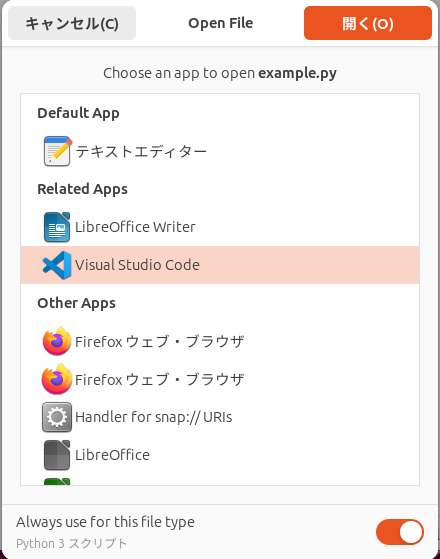Select the first Firefox ウェブ・ブラウザ icon
Image resolution: width=440 pixels, height=559 pixels.
coord(57,341)
